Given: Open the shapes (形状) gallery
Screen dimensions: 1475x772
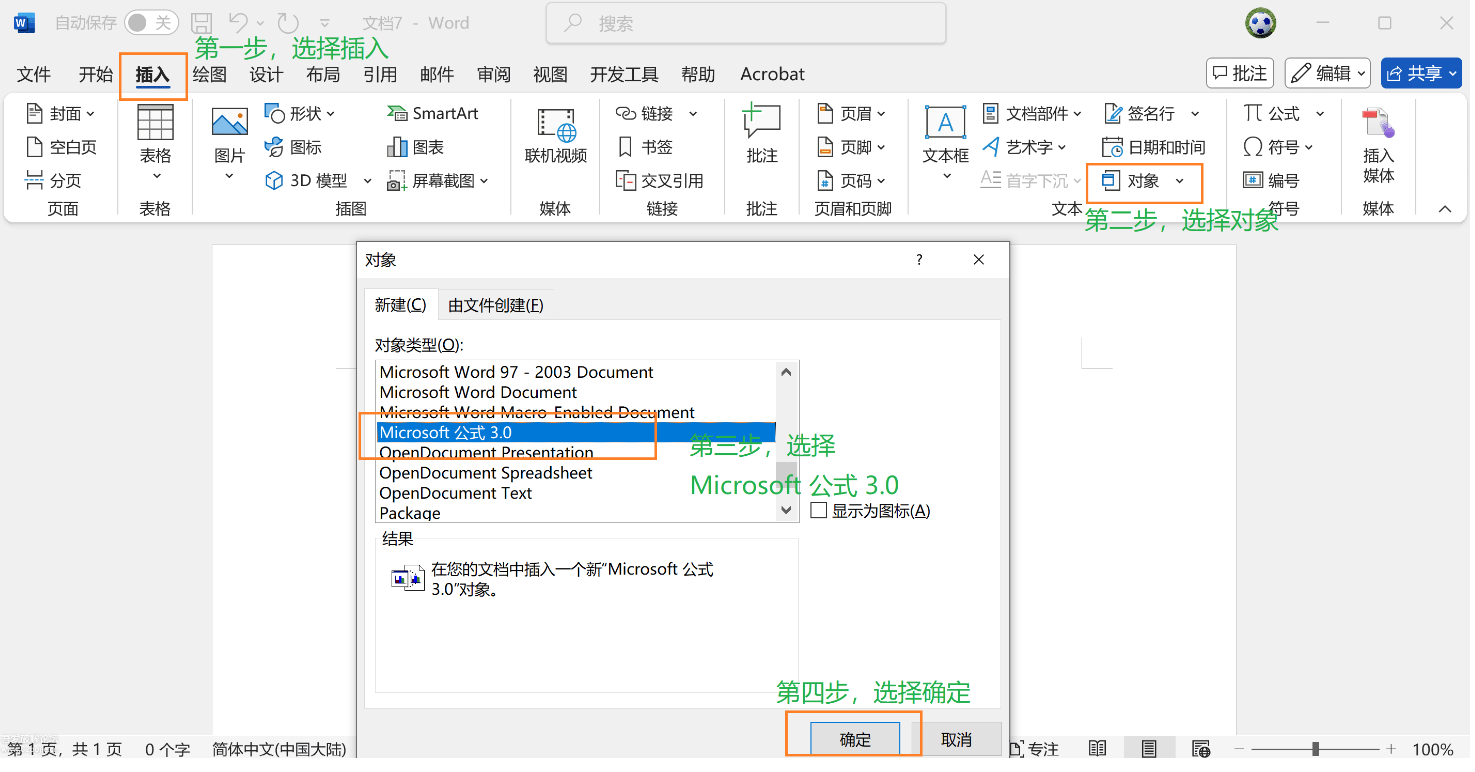Looking at the screenshot, I should tap(300, 114).
